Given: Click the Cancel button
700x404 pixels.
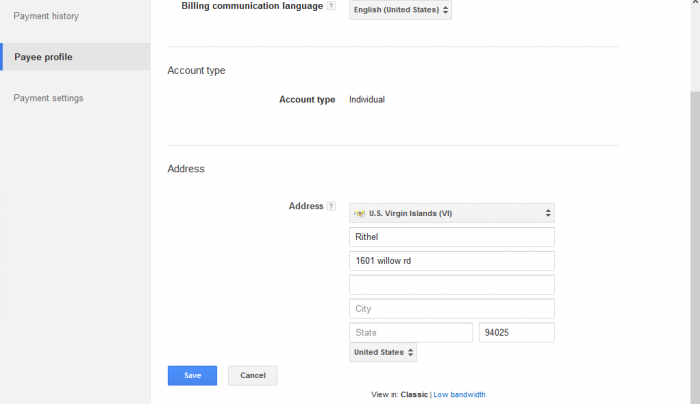Looking at the screenshot, I should click(x=252, y=375).
